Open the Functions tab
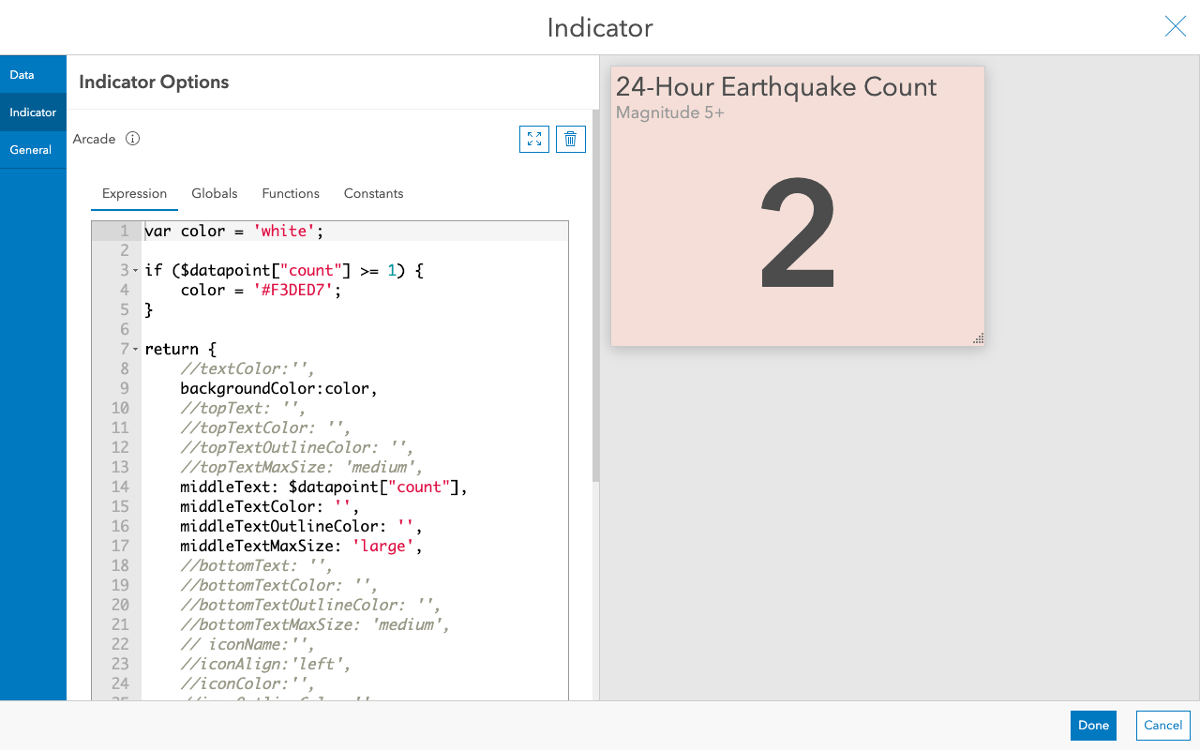Screen dimensions: 1200x750 click(x=290, y=193)
